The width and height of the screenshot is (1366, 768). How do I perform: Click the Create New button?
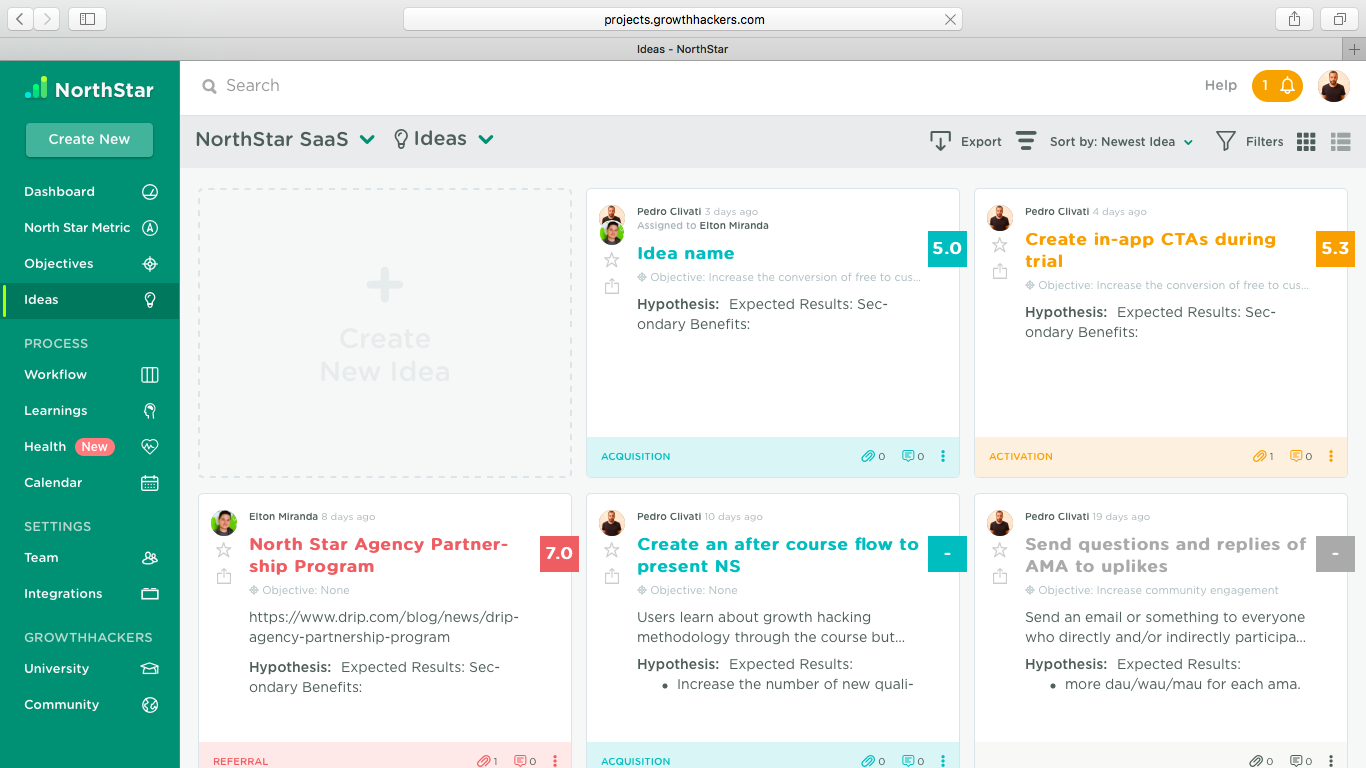(89, 139)
